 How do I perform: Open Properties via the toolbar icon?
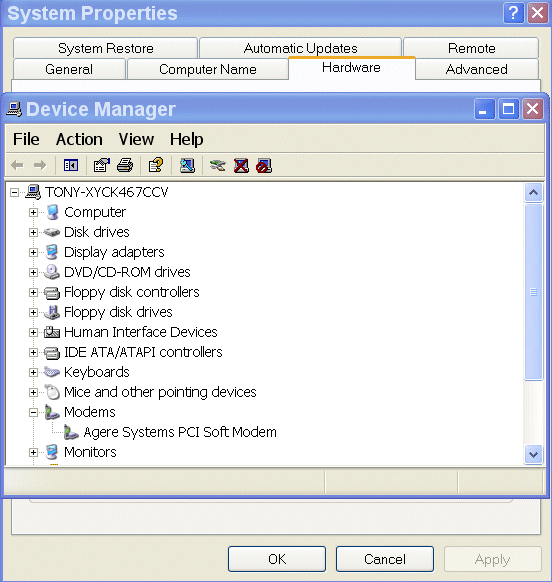click(x=102, y=165)
